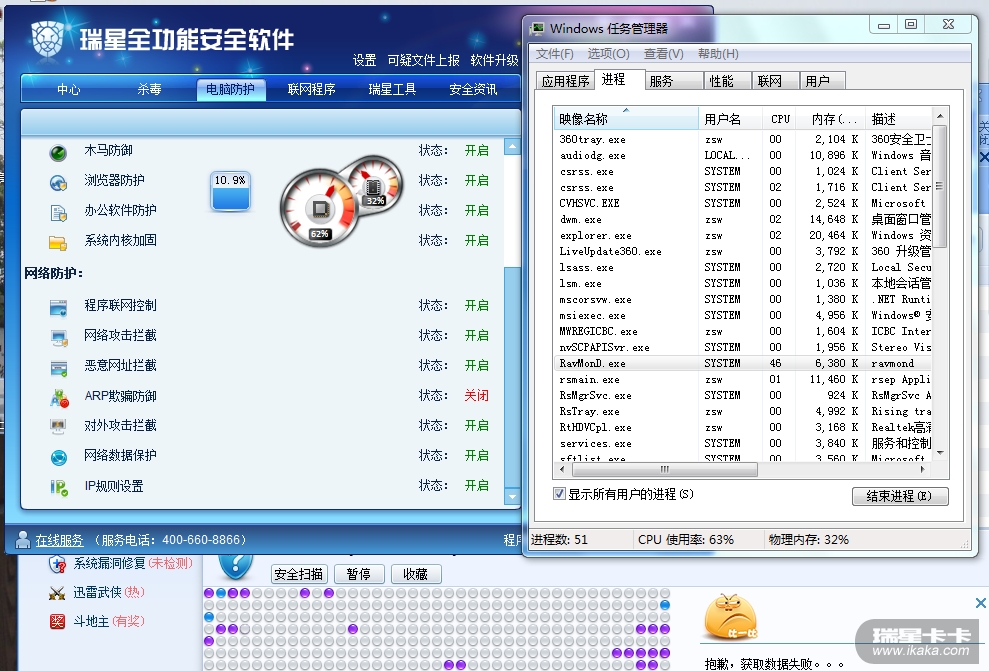The height and width of the screenshot is (671, 989).
Task: Click the 迅雷武侠 crossed swords icon
Action: pyautogui.click(x=57, y=593)
